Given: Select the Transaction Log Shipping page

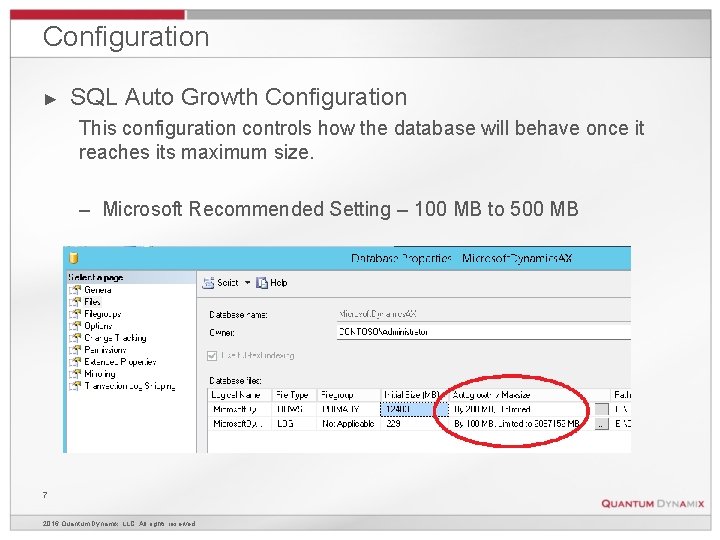Looking at the screenshot, I should pos(130,386).
